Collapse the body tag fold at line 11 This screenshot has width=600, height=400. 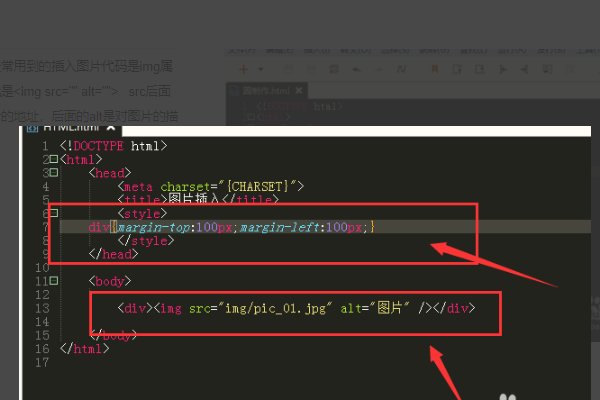pos(54,281)
